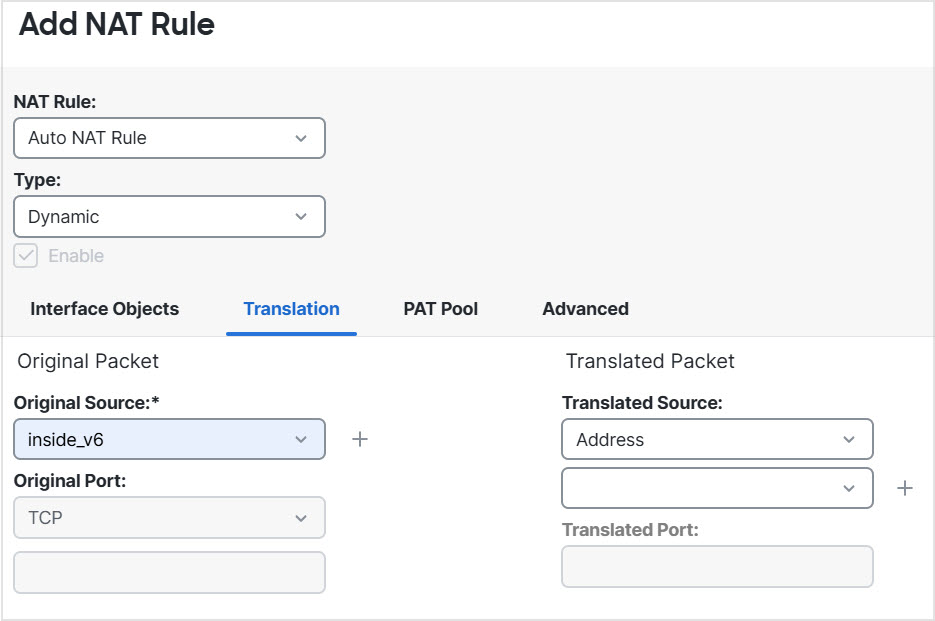This screenshot has width=935, height=621.
Task: Click plus icon beside Original Source
Action: click(360, 439)
